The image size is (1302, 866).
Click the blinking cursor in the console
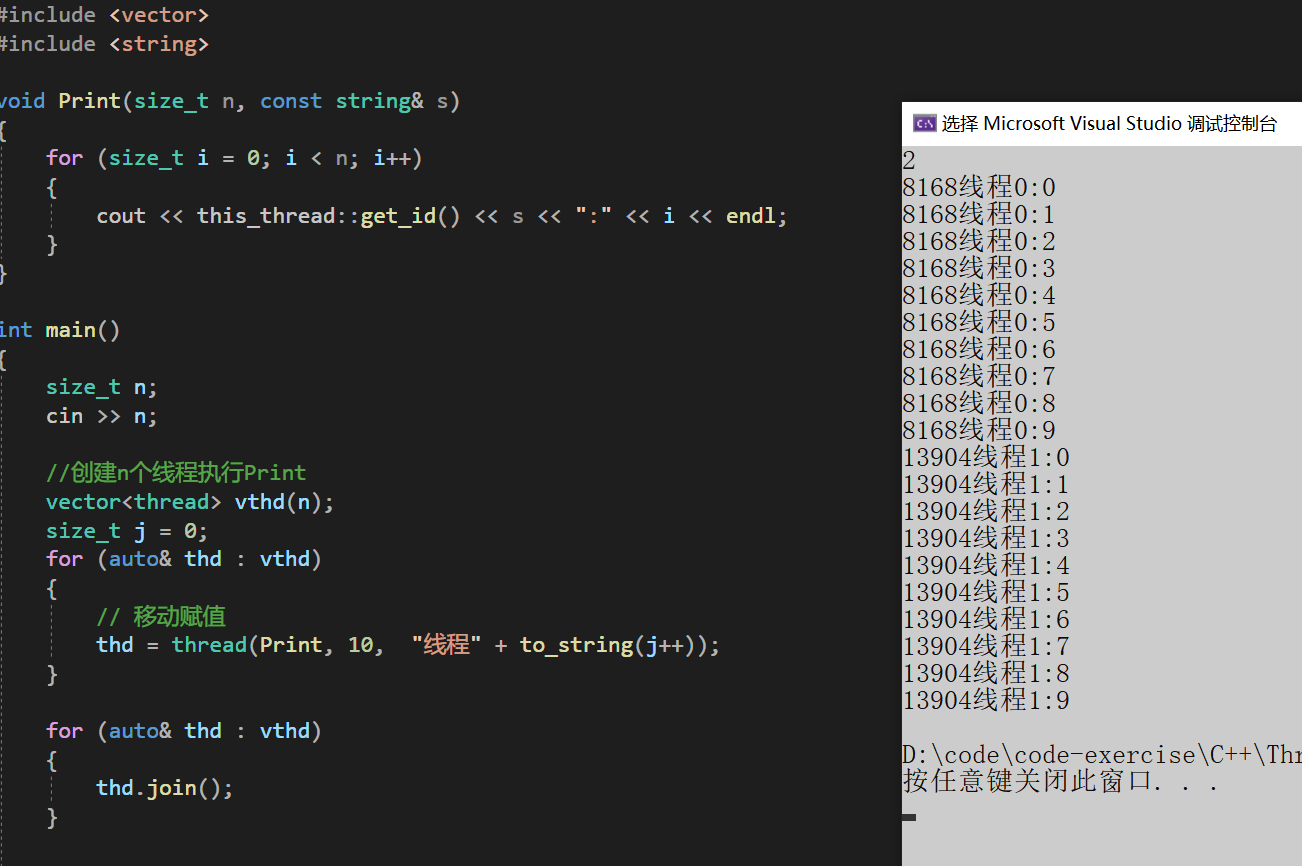click(x=909, y=818)
